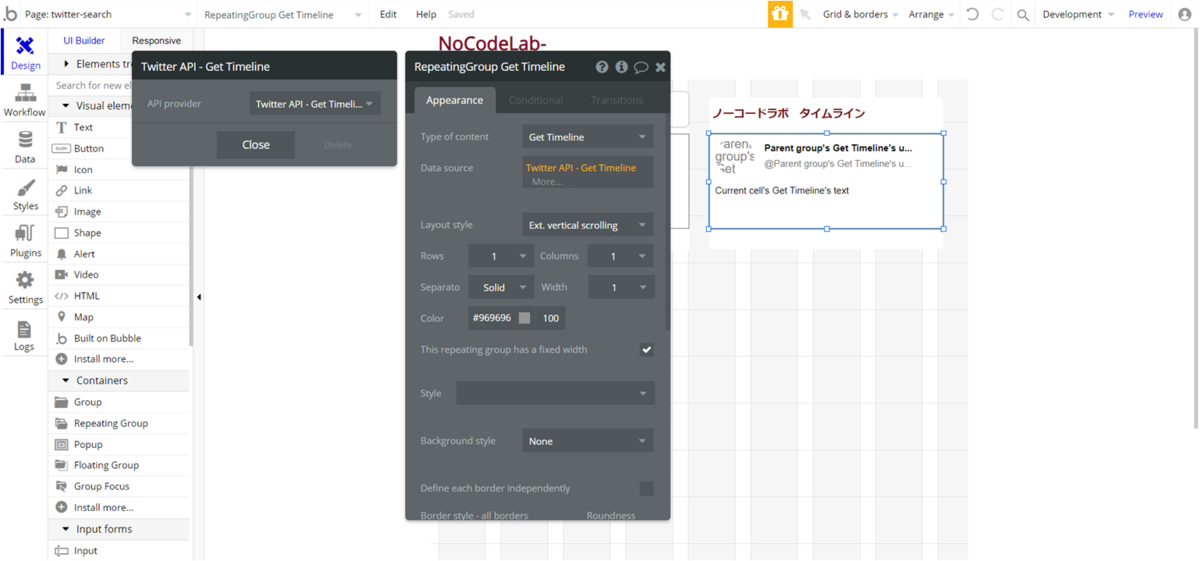Open the Columns dropdown
Image resolution: width=1200 pixels, height=561 pixels.
click(x=620, y=256)
